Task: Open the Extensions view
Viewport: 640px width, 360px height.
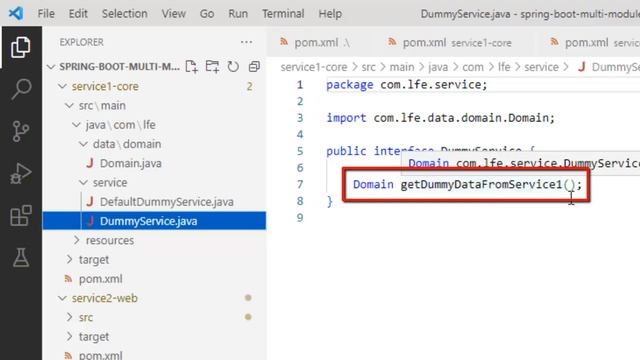Action: [x=20, y=216]
